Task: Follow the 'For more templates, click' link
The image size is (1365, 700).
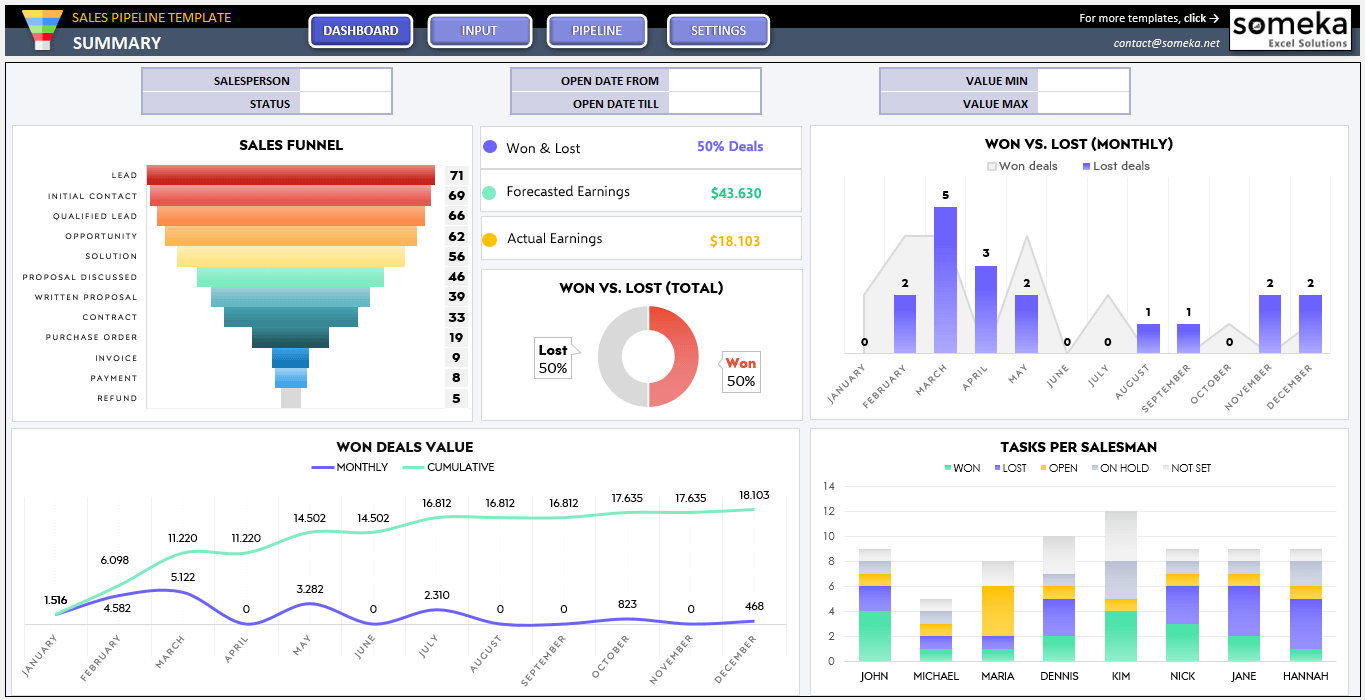Action: click(1149, 18)
